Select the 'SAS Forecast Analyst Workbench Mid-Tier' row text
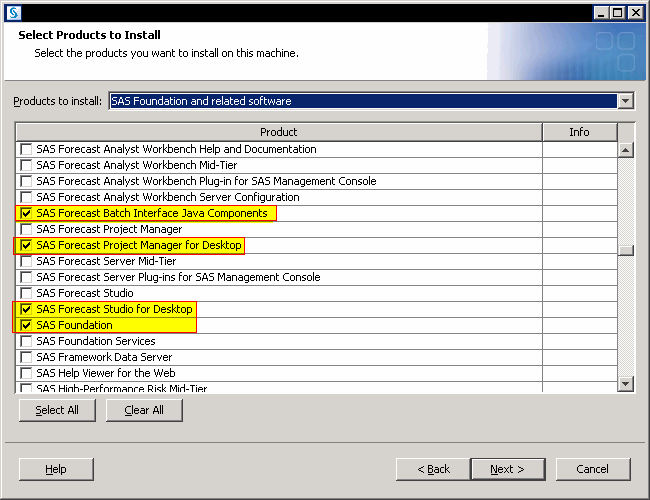 137,165
